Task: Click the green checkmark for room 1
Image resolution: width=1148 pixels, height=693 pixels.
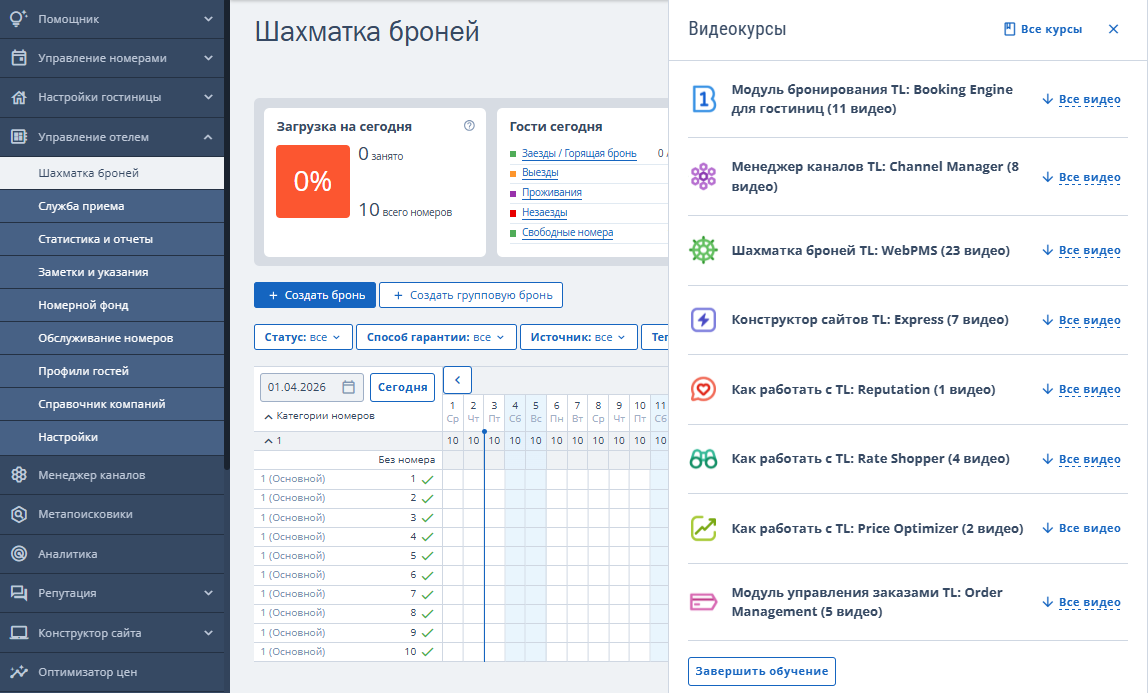Action: click(x=428, y=479)
